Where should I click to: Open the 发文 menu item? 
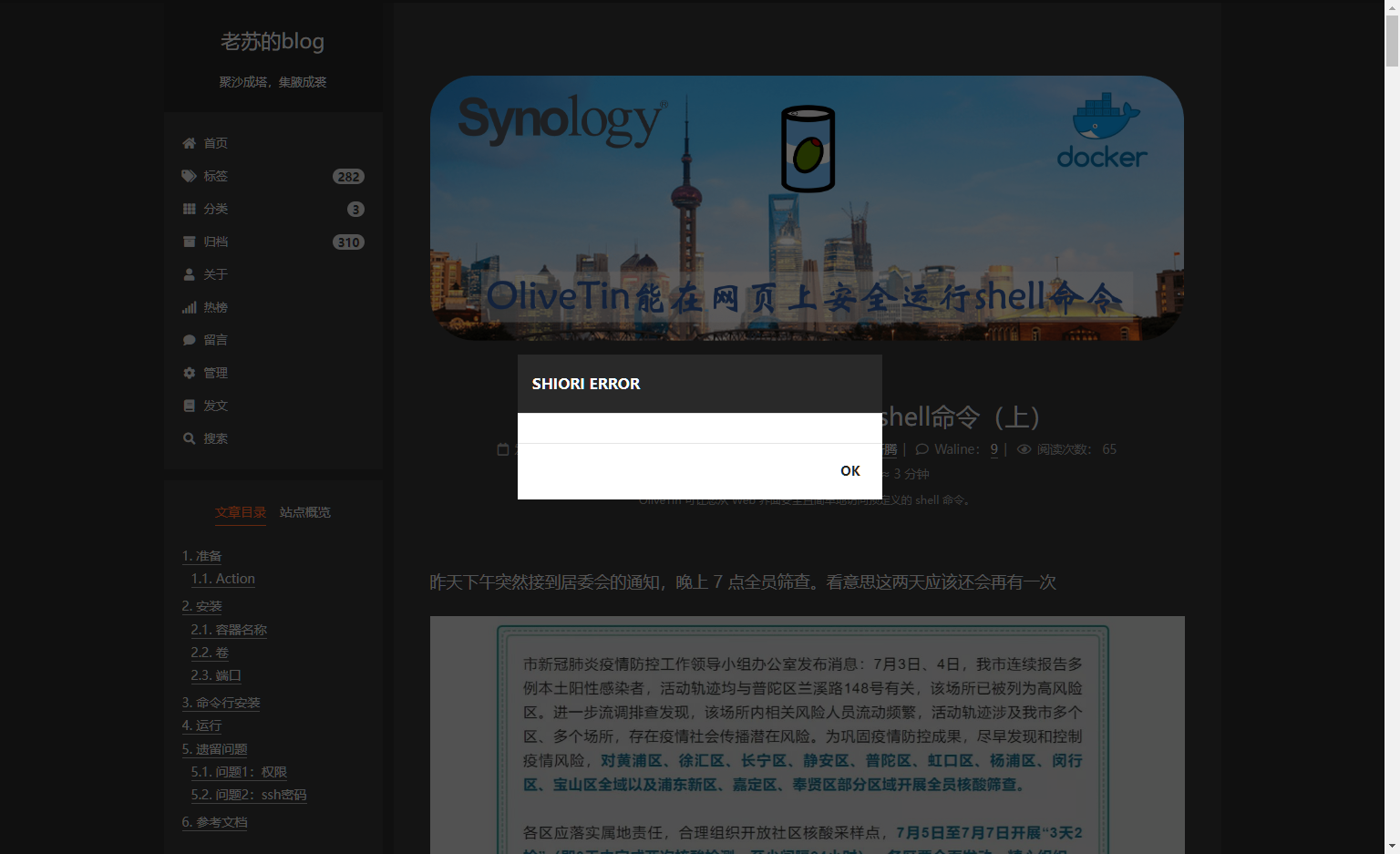point(273,406)
